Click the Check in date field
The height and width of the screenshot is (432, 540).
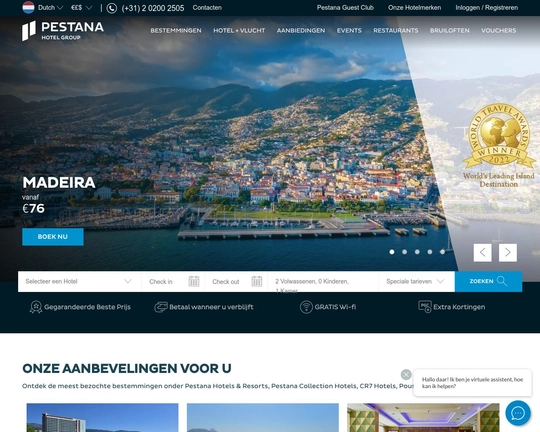click(x=173, y=281)
